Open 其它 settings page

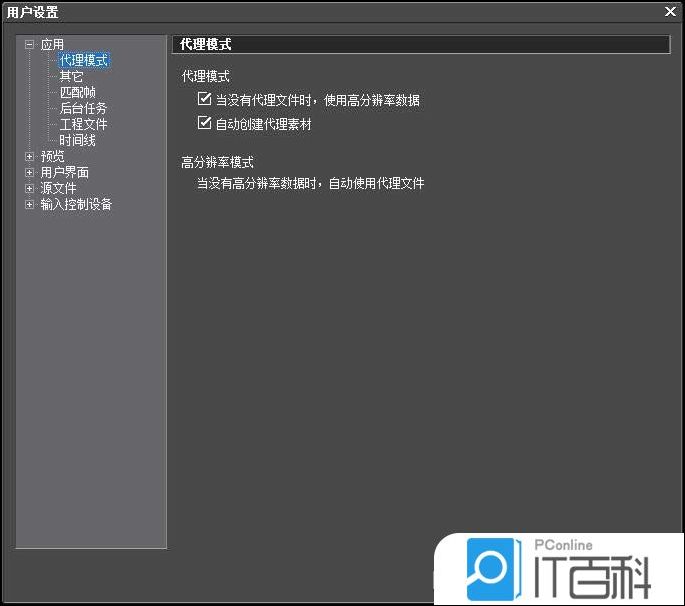71,76
